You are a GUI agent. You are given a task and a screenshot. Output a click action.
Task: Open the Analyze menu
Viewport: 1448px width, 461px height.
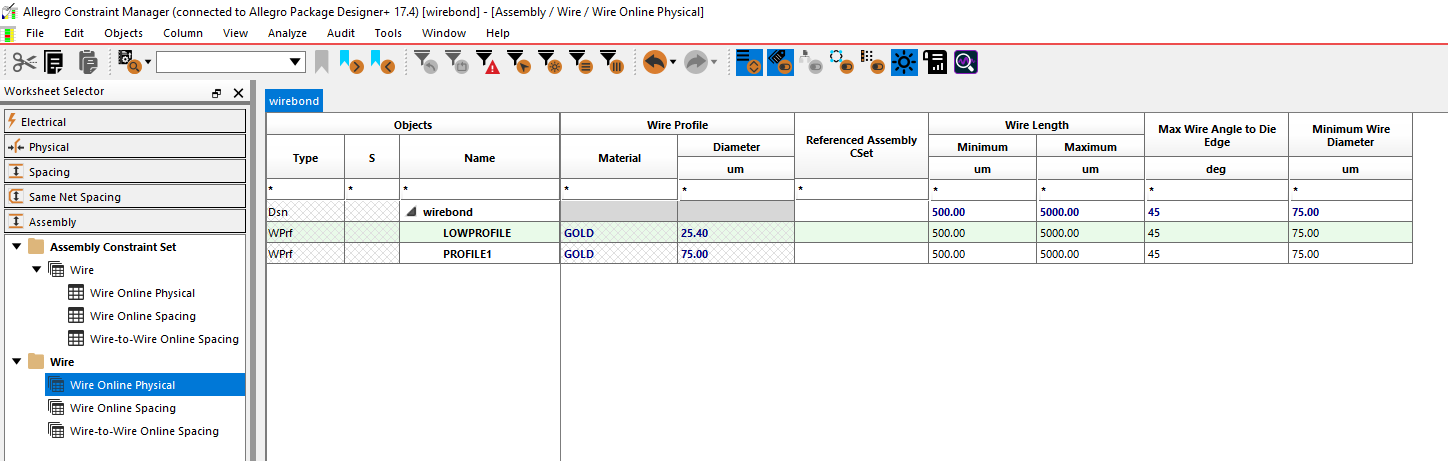coord(287,33)
